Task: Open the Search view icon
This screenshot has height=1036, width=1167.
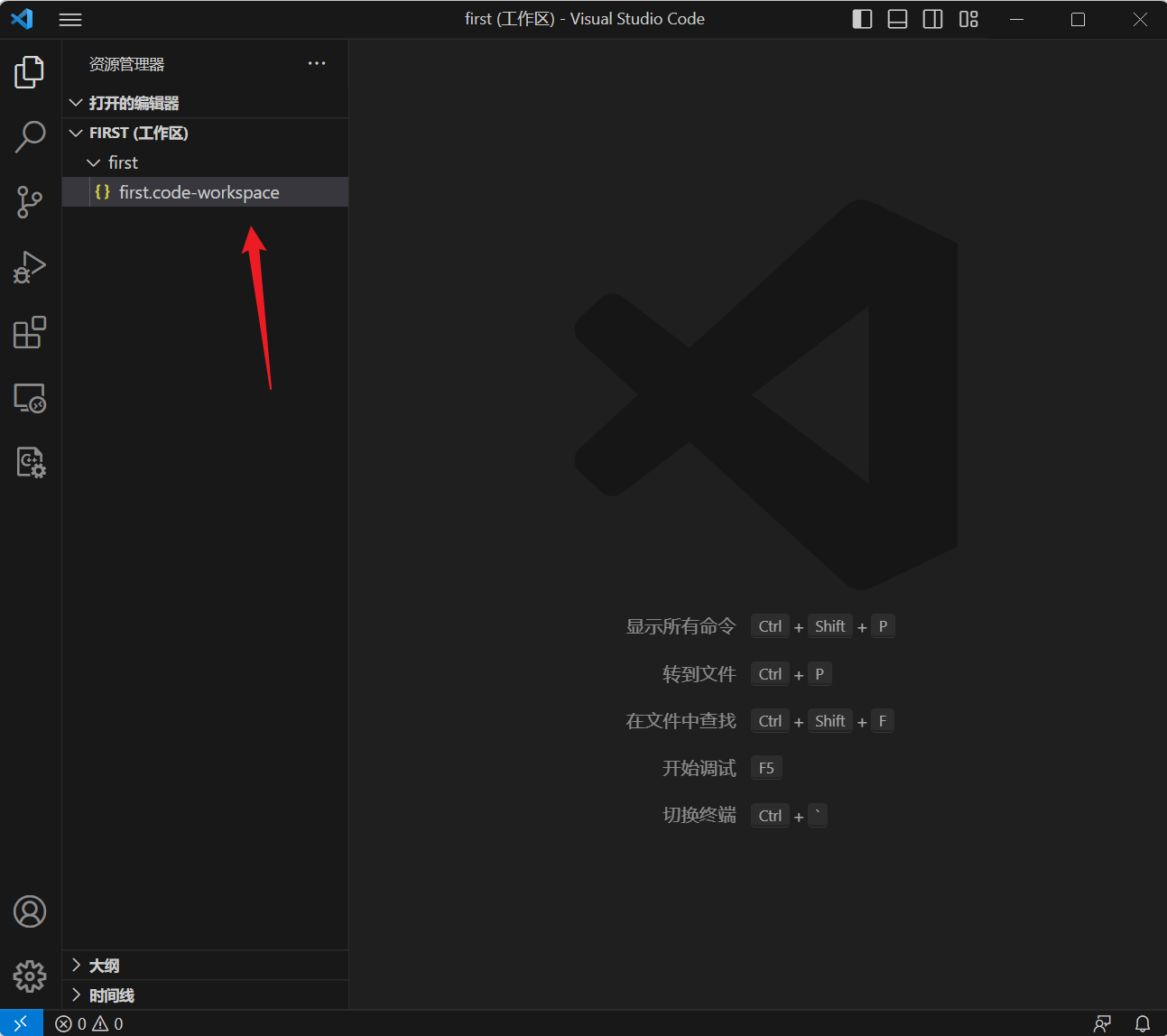Action: (x=30, y=137)
